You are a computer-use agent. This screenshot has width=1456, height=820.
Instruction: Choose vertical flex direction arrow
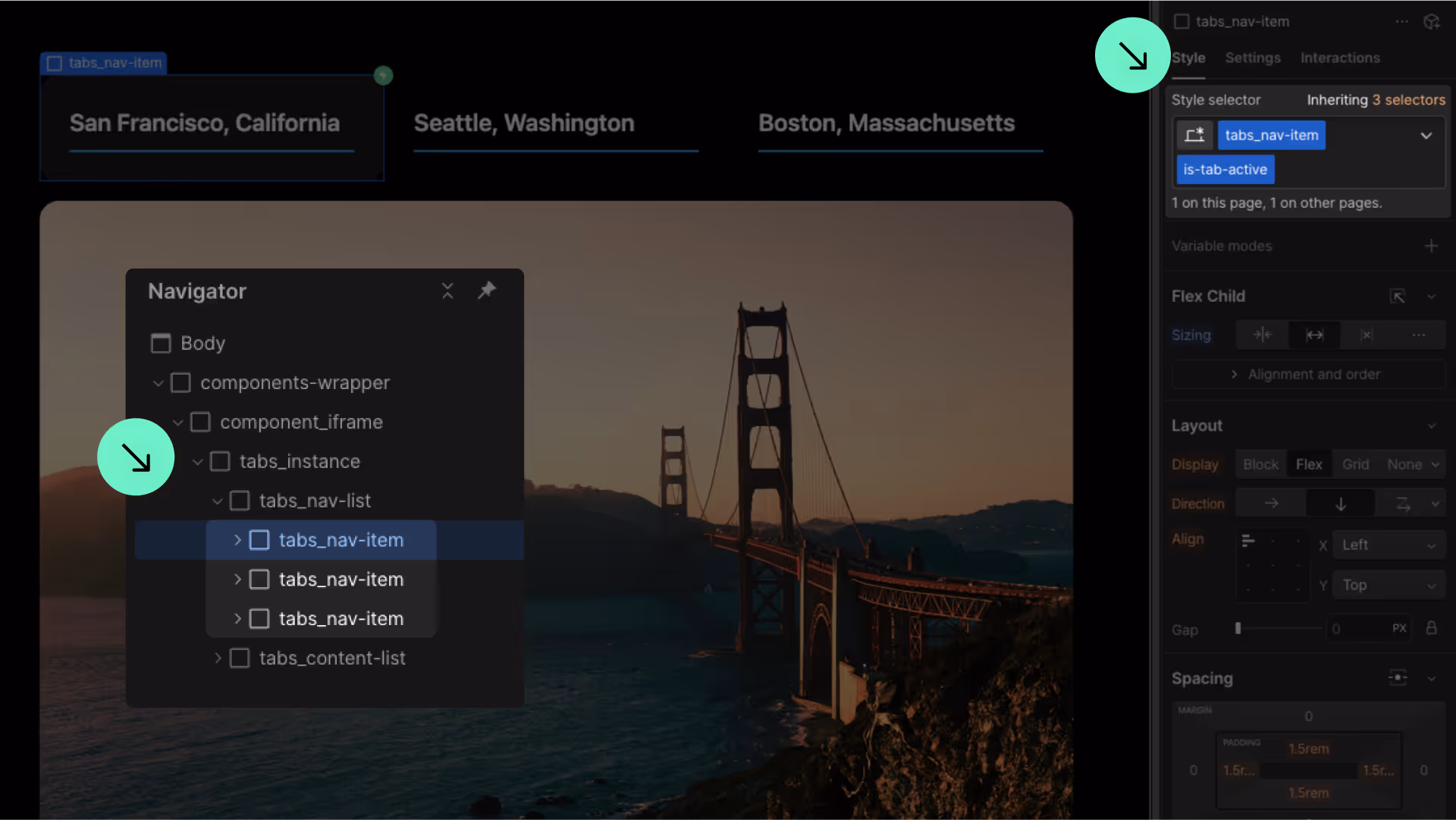(x=1340, y=504)
